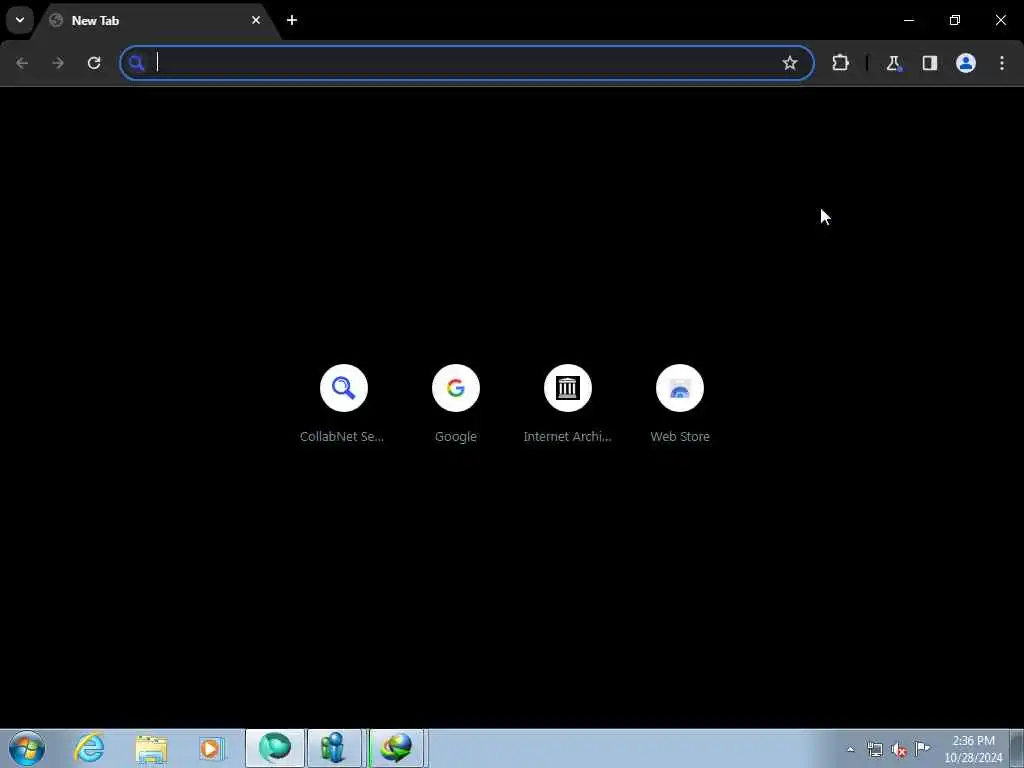Close the New Tab tab
This screenshot has width=1024, height=768.
(256, 20)
